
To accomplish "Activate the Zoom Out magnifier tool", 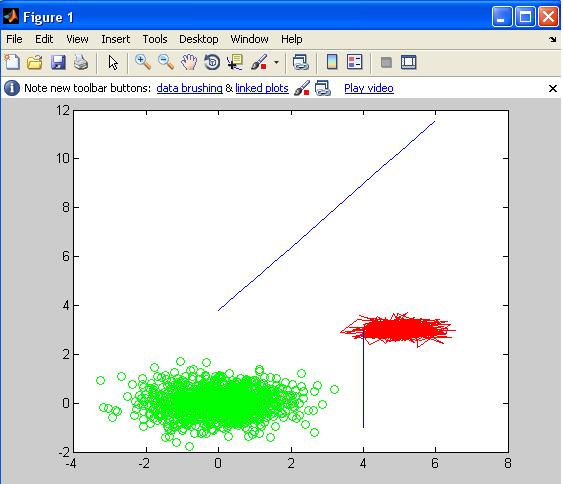I will pyautogui.click(x=166, y=62).
